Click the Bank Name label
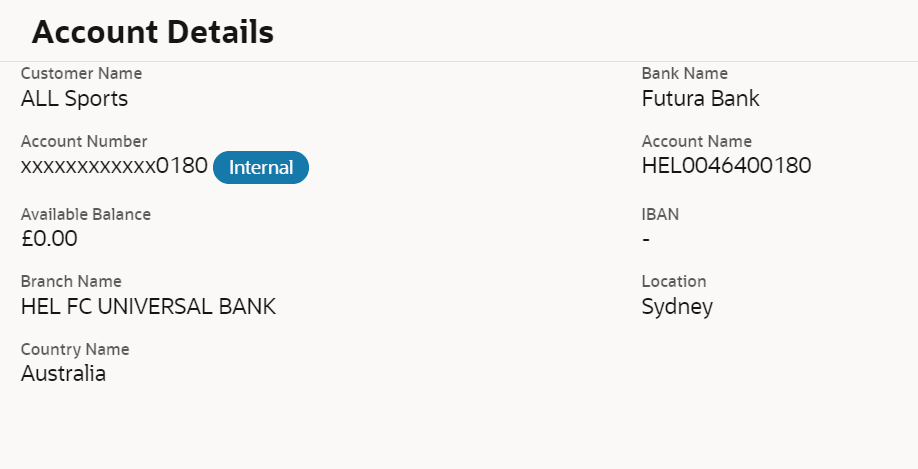The width and height of the screenshot is (918, 469). point(685,74)
